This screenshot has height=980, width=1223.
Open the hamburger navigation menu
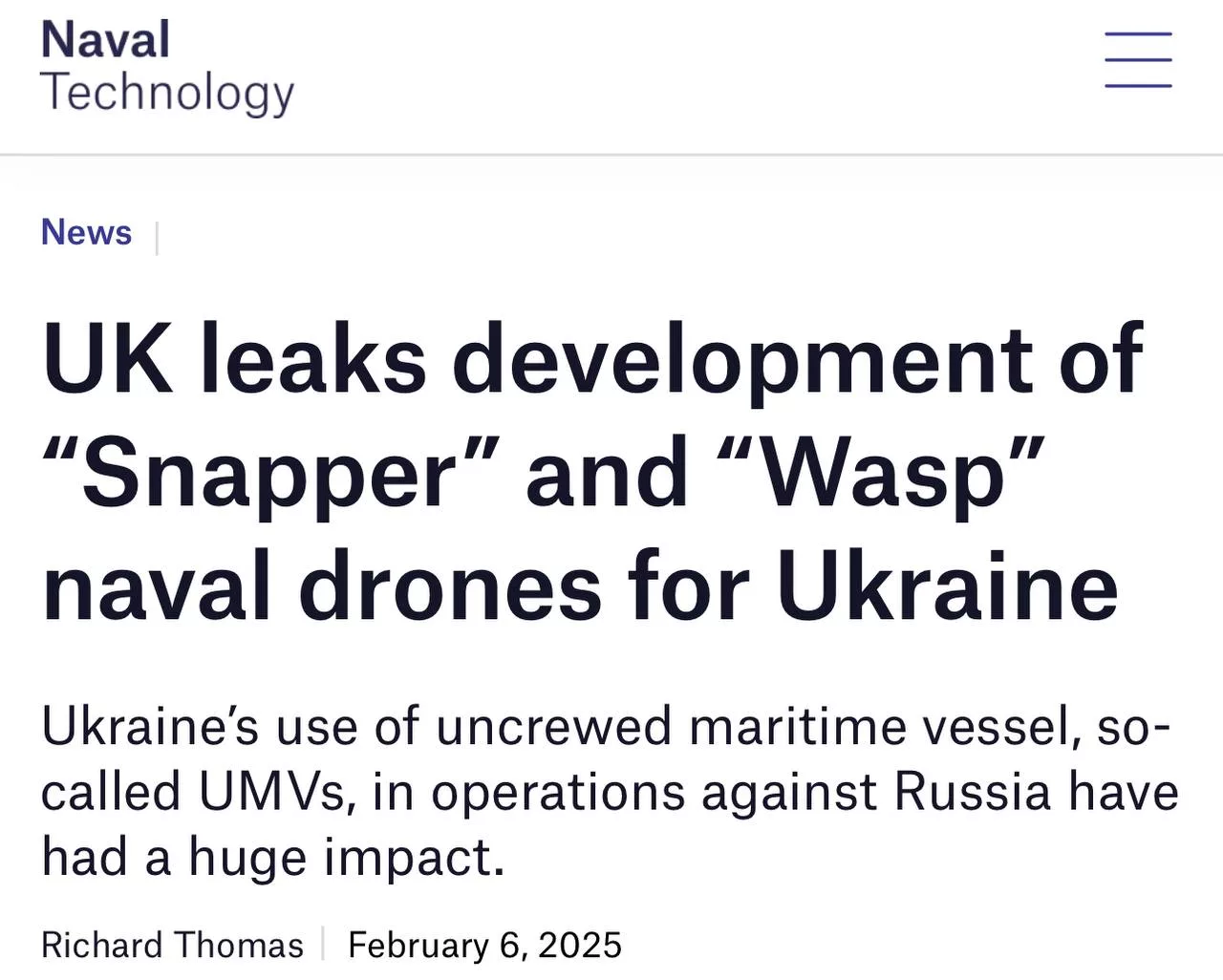tap(1138, 59)
